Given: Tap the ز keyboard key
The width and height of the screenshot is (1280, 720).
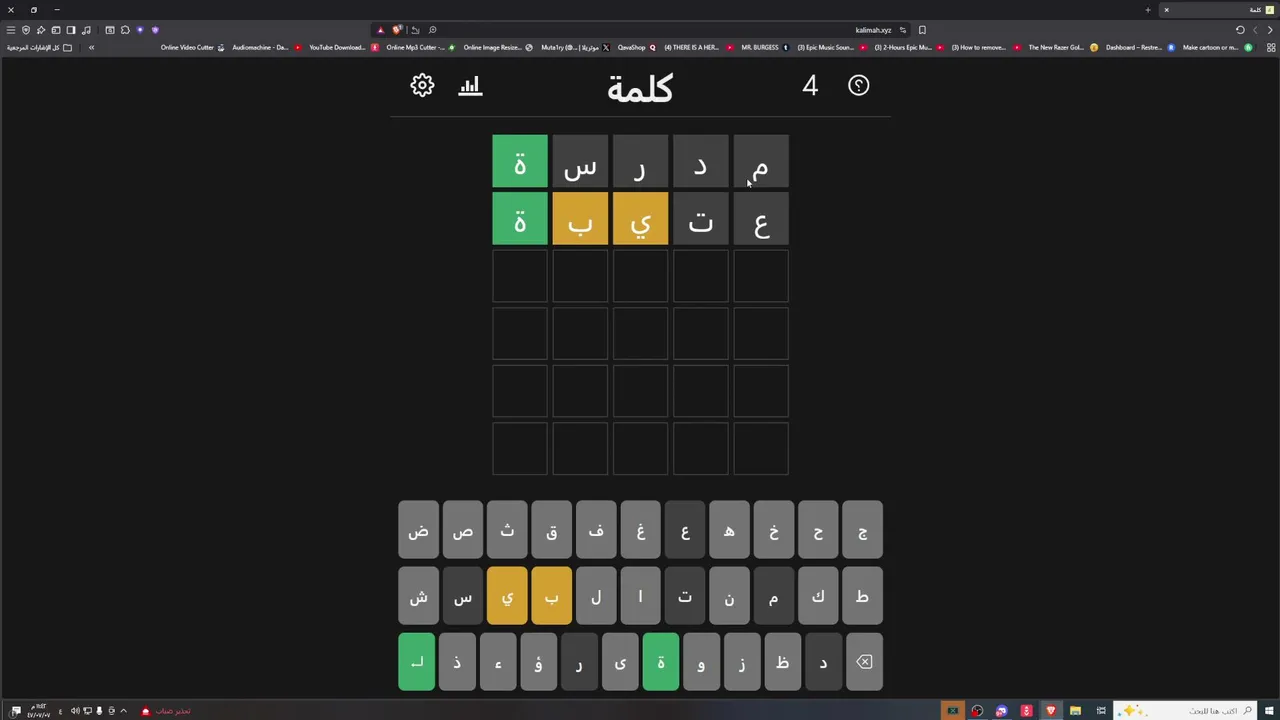Looking at the screenshot, I should [x=742, y=662].
